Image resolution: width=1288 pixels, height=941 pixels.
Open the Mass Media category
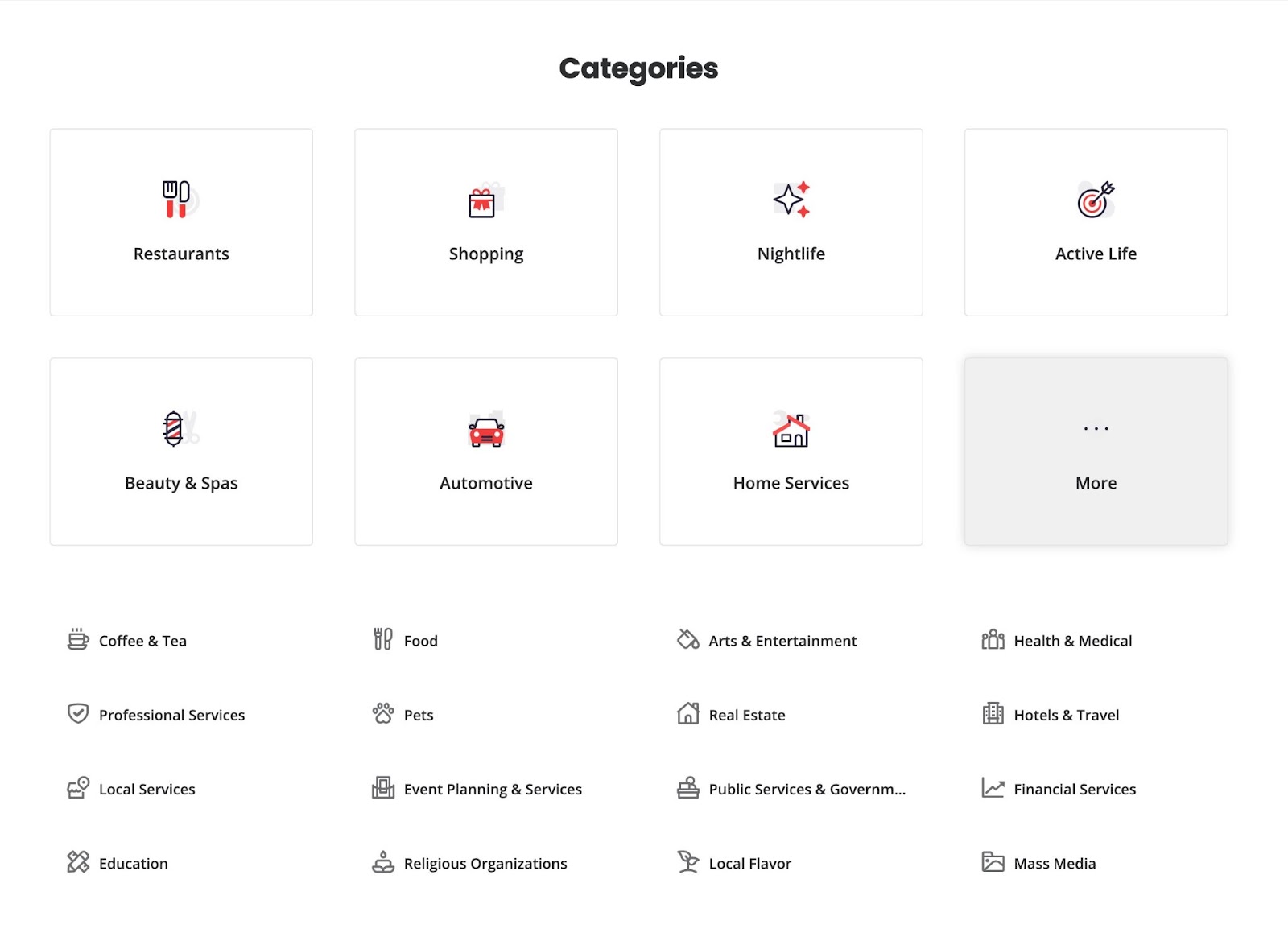pyautogui.click(x=1054, y=862)
